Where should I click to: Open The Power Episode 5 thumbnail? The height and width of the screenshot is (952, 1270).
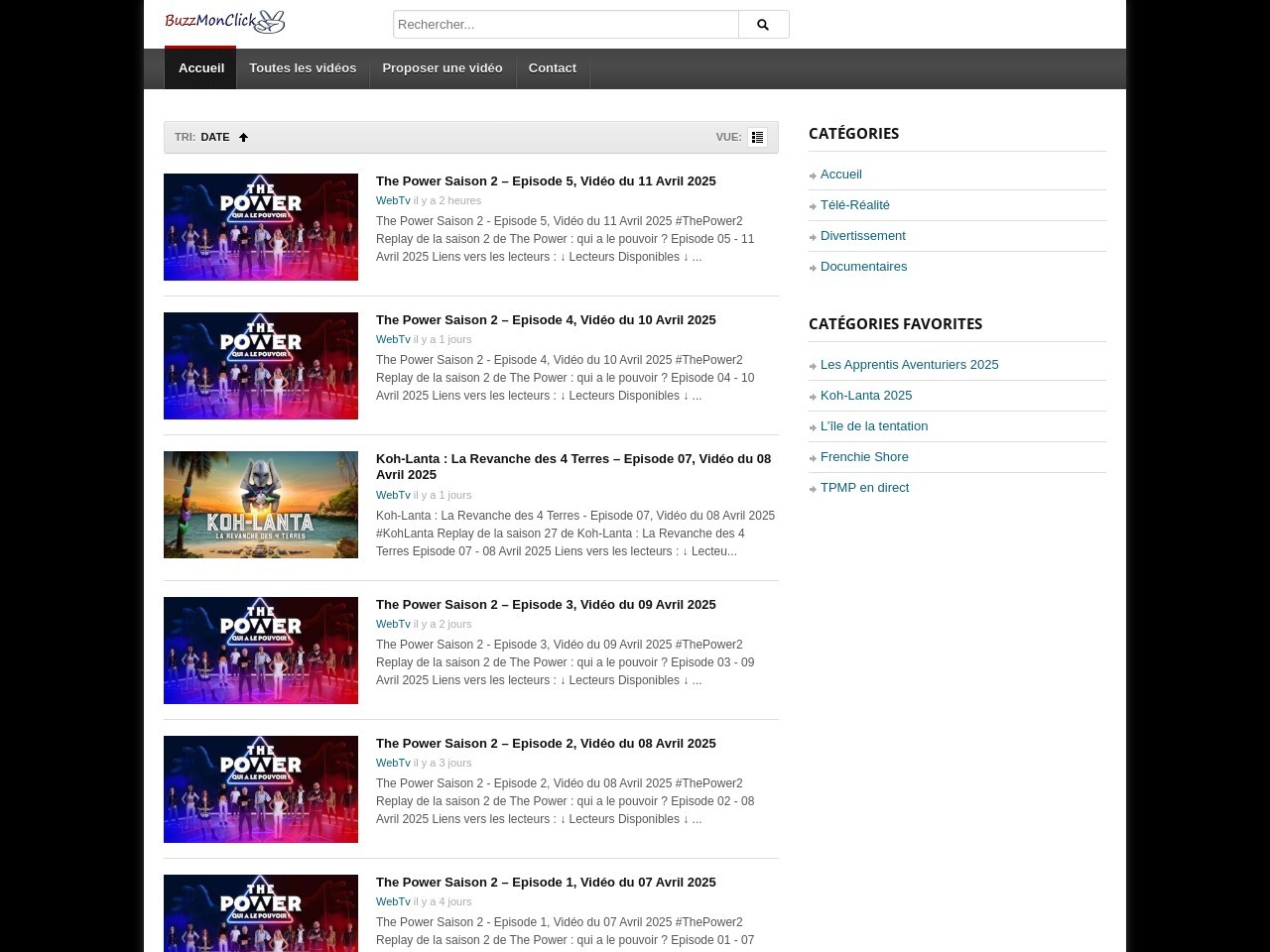[x=261, y=227]
